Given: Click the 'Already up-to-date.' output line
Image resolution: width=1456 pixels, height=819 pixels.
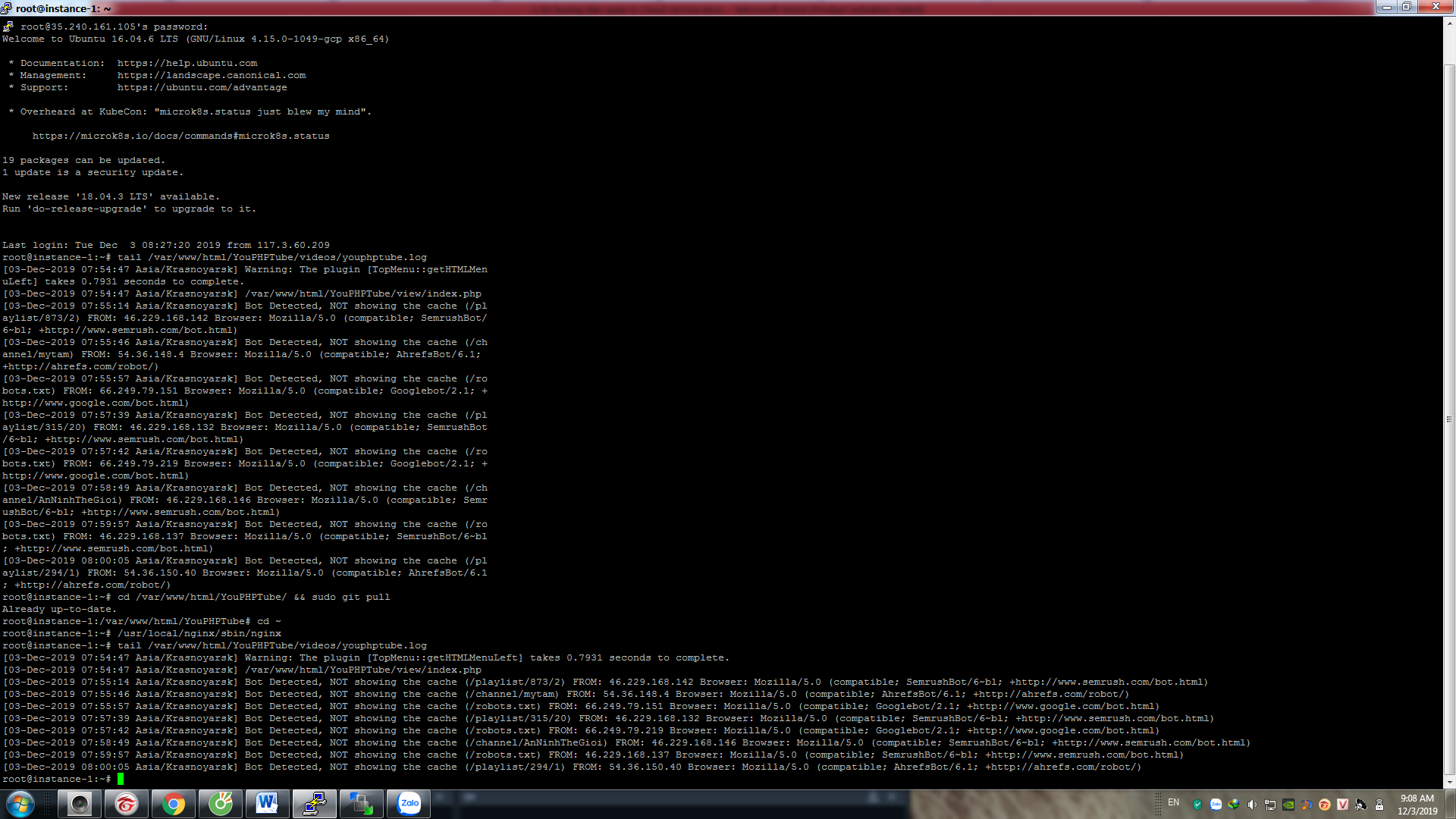Looking at the screenshot, I should tap(59, 610).
